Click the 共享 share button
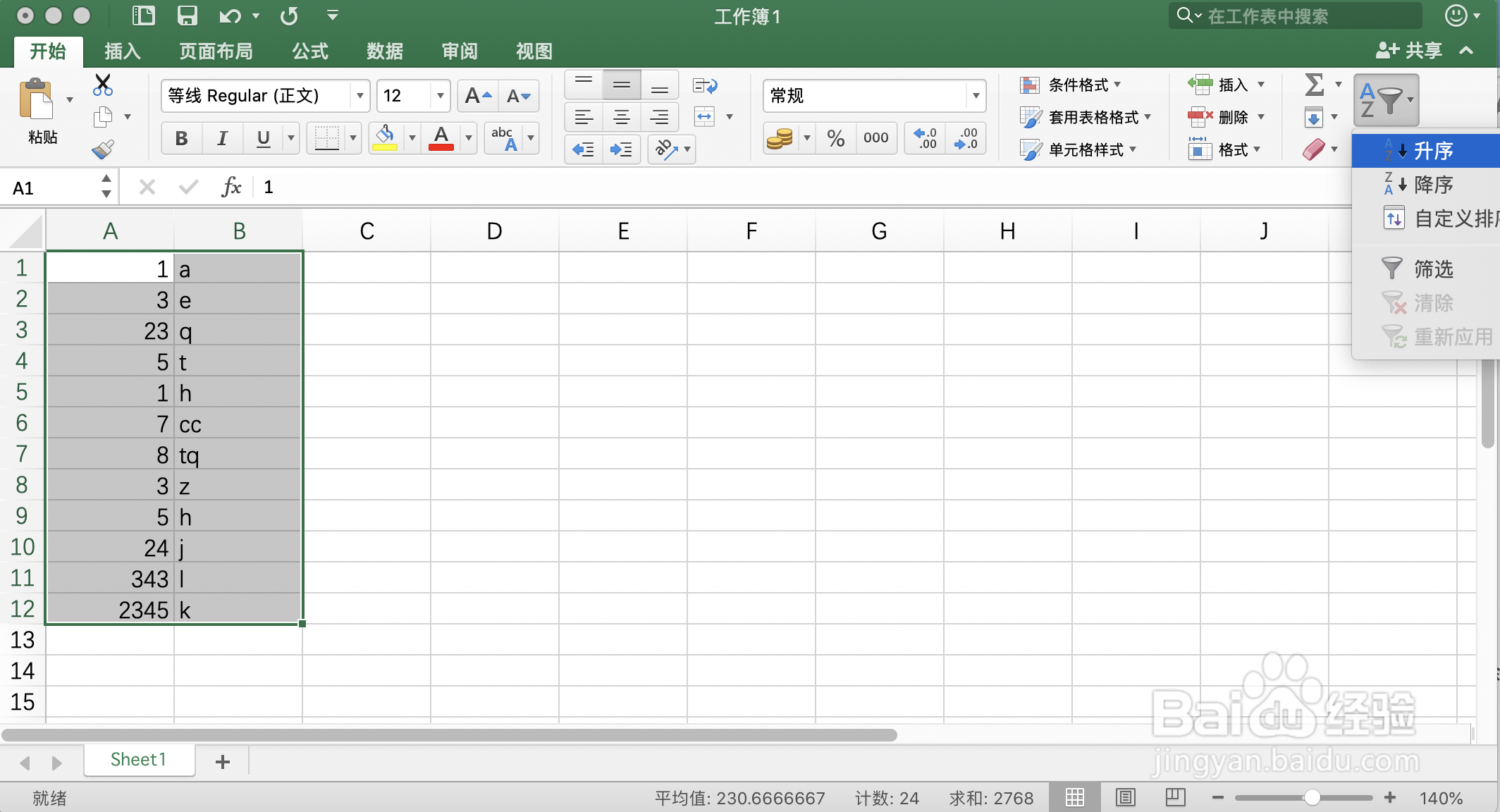Screen dimensions: 1500x812 click(x=1410, y=51)
